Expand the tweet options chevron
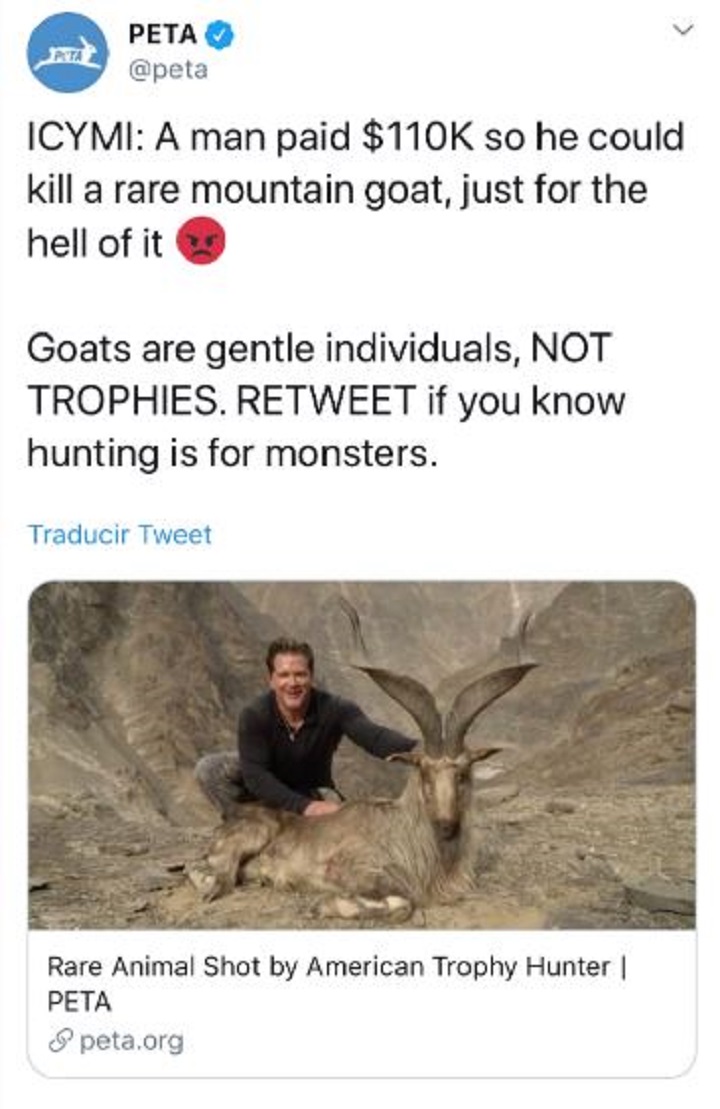This screenshot has height=1109, width=720. [682, 32]
